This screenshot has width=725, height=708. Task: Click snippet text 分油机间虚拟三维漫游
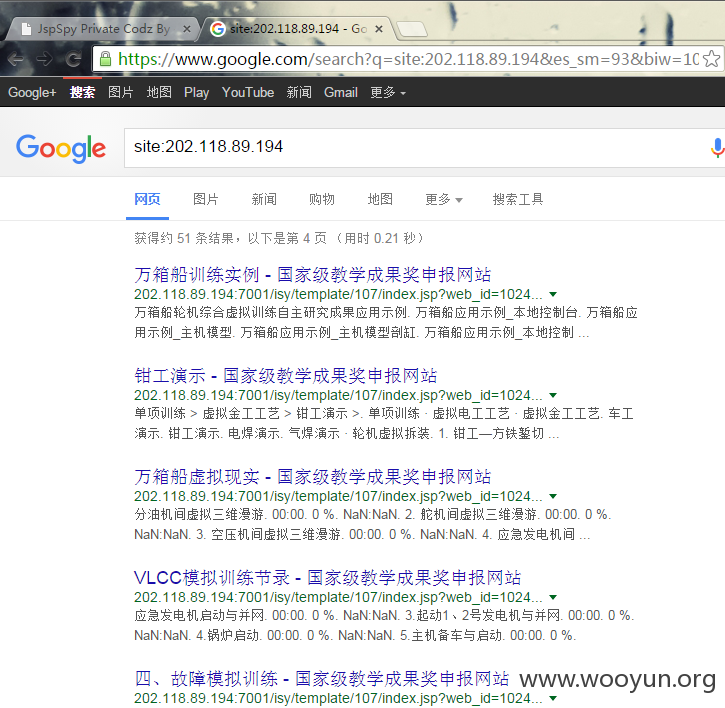pyautogui.click(x=199, y=514)
